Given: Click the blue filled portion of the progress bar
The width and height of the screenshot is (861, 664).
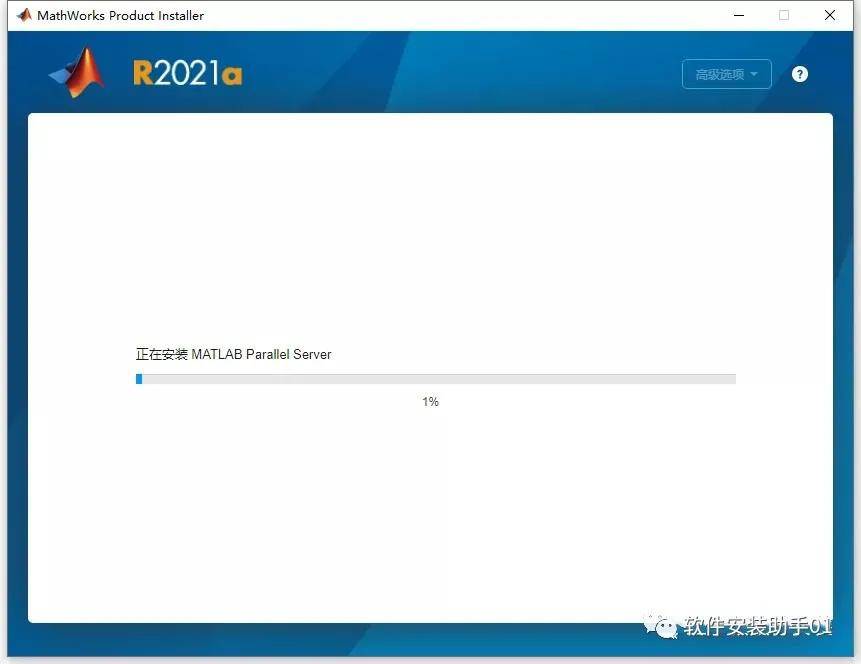Looking at the screenshot, I should point(139,379).
